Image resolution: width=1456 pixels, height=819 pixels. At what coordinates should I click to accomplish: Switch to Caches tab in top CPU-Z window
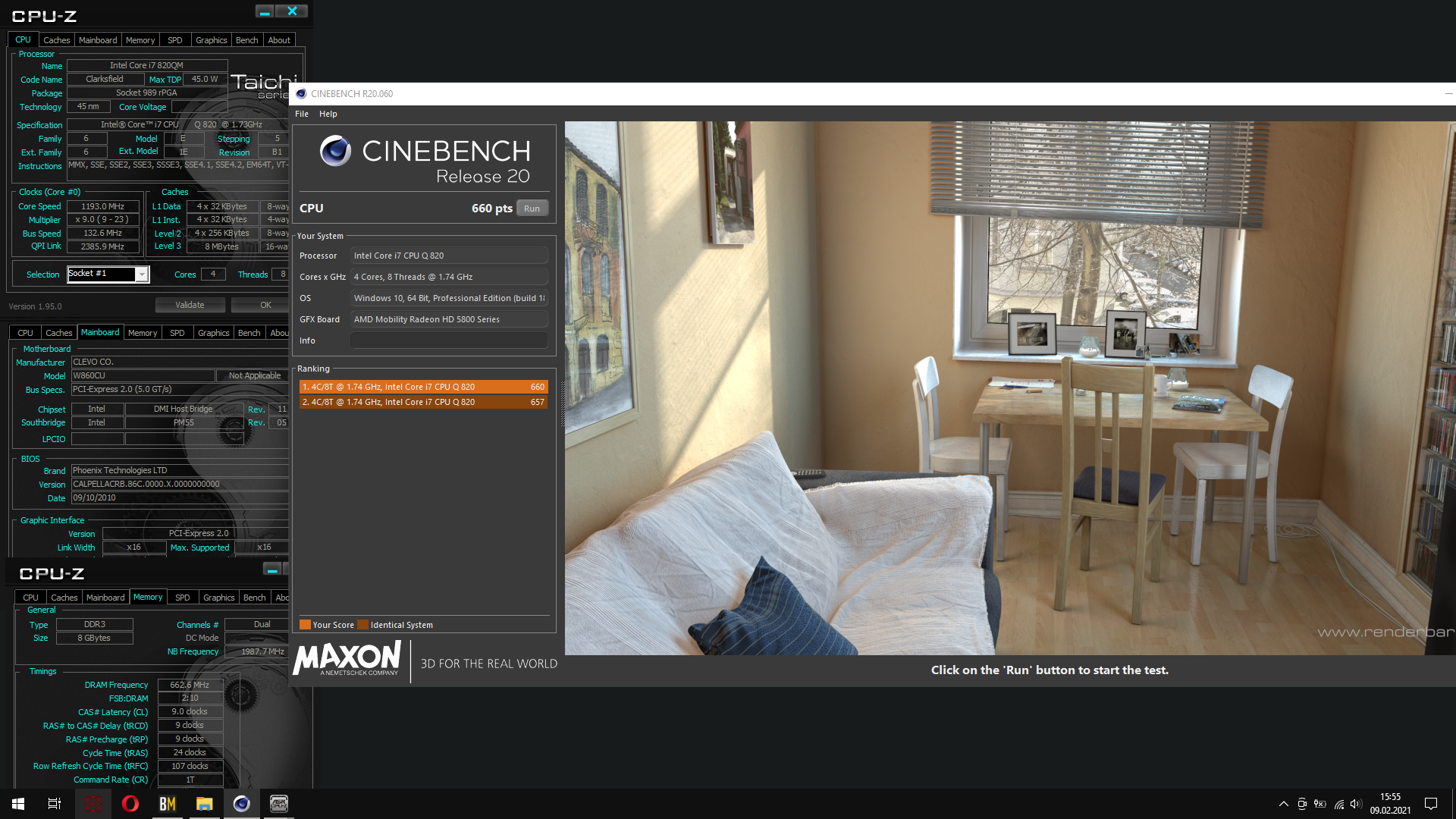pos(56,40)
